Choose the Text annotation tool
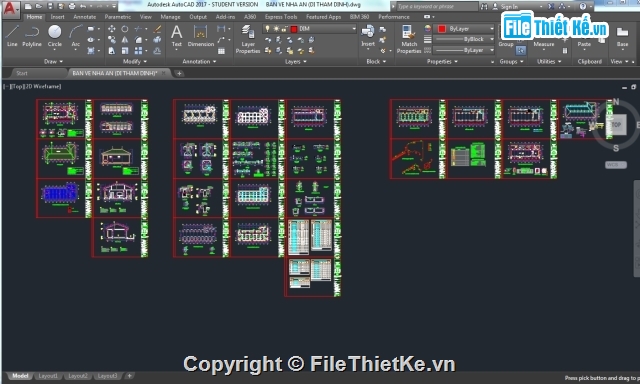 [x=176, y=36]
